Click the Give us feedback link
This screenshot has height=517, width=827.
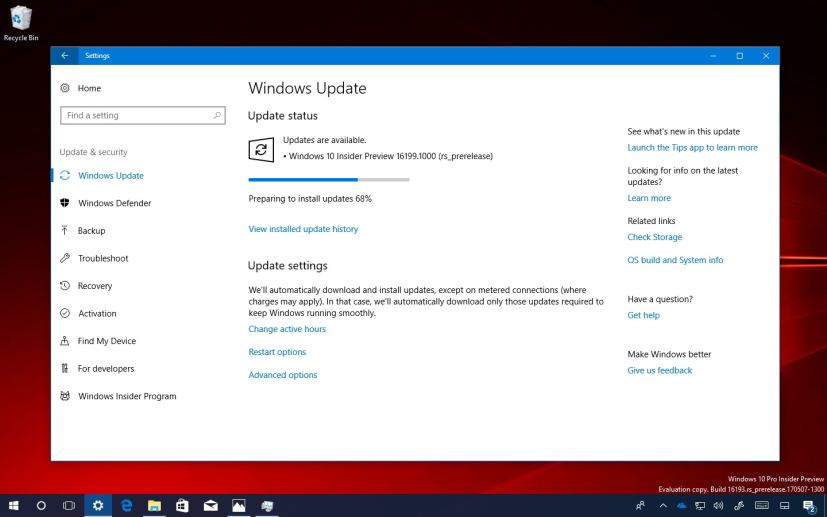pyautogui.click(x=659, y=370)
